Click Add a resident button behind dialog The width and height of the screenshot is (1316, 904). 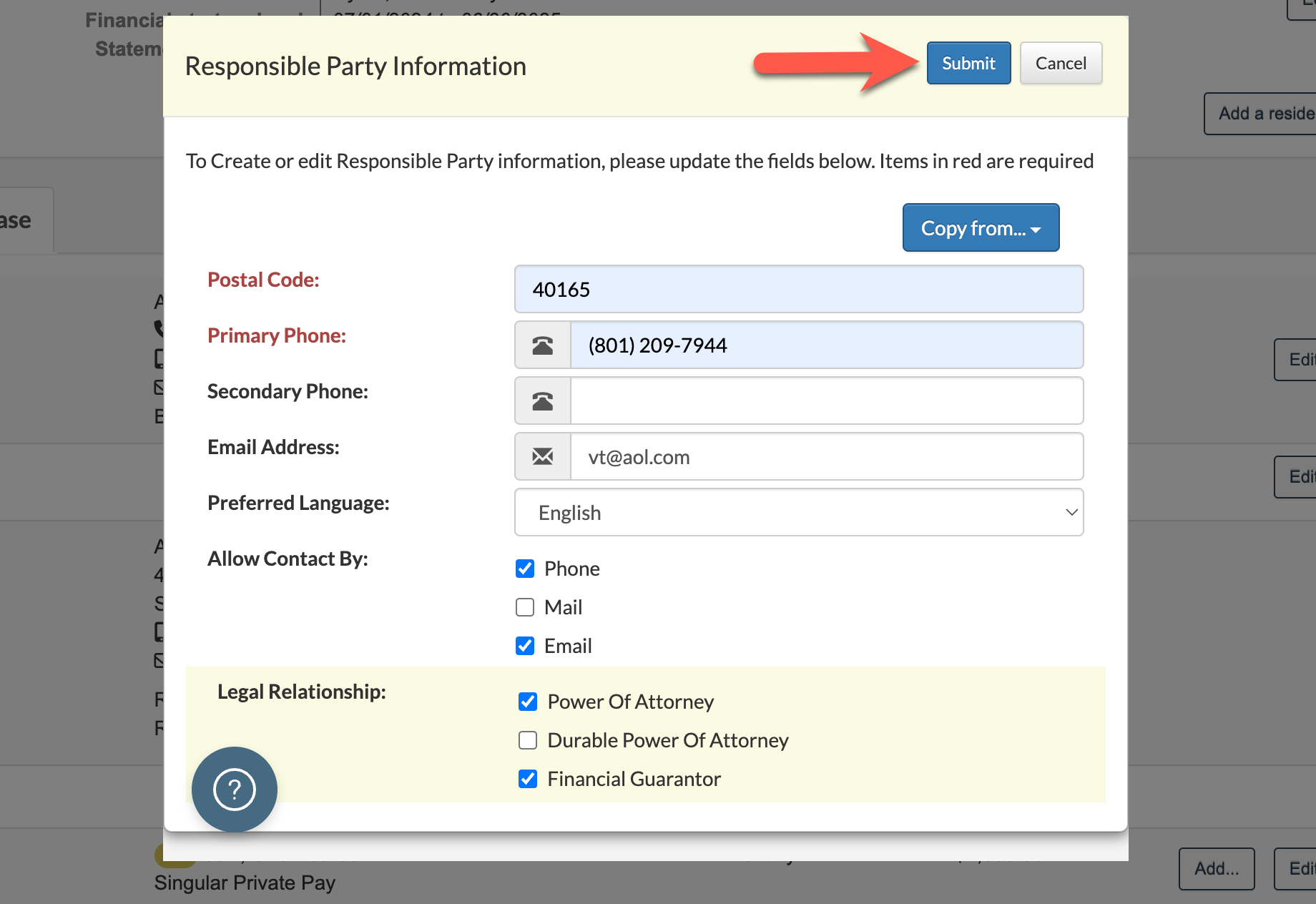point(1262,114)
